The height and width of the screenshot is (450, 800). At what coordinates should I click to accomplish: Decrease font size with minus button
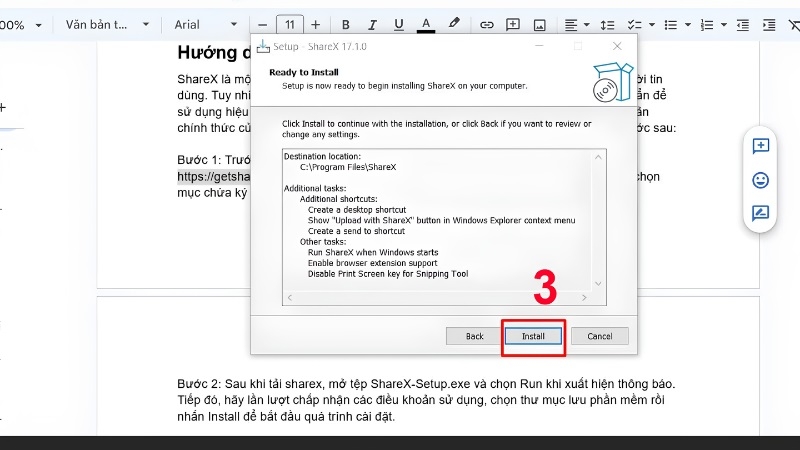[x=262, y=24]
